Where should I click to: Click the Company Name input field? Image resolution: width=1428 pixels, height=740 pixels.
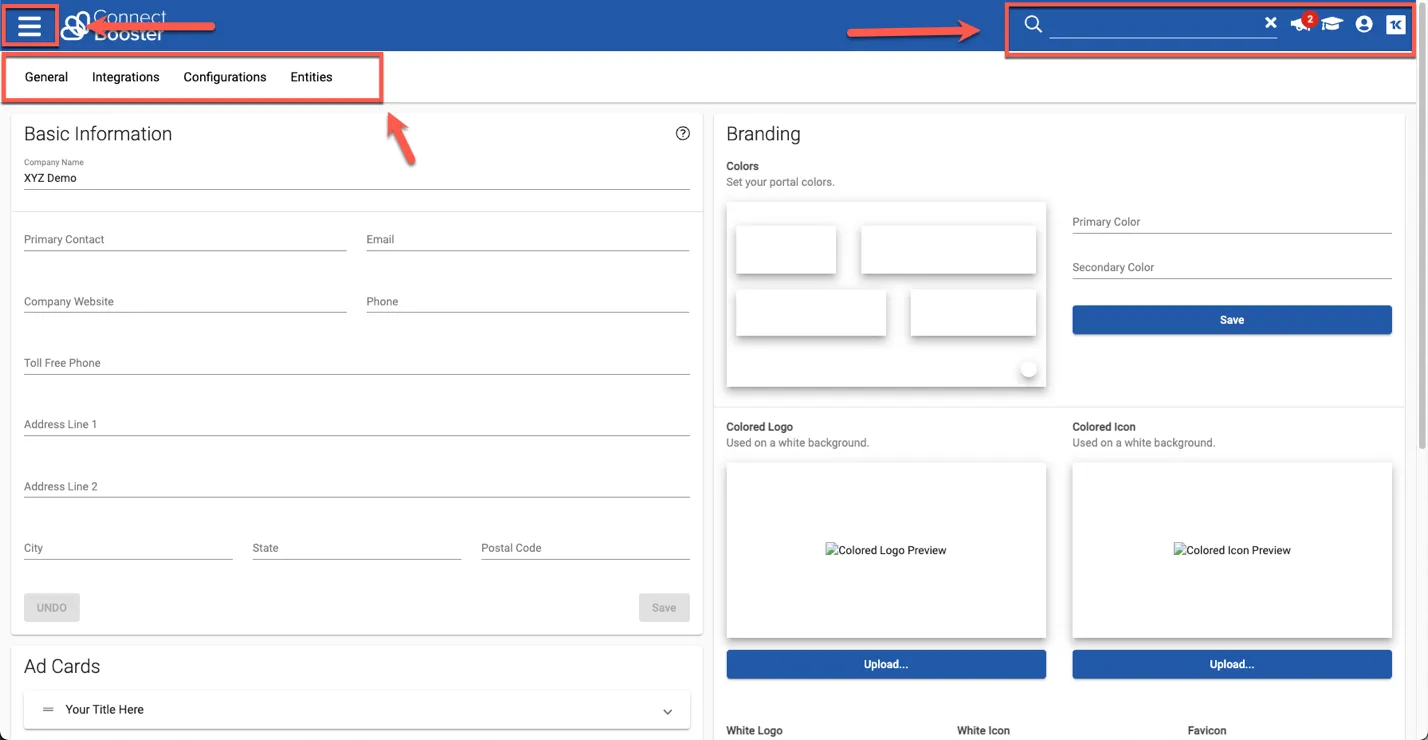click(x=356, y=178)
